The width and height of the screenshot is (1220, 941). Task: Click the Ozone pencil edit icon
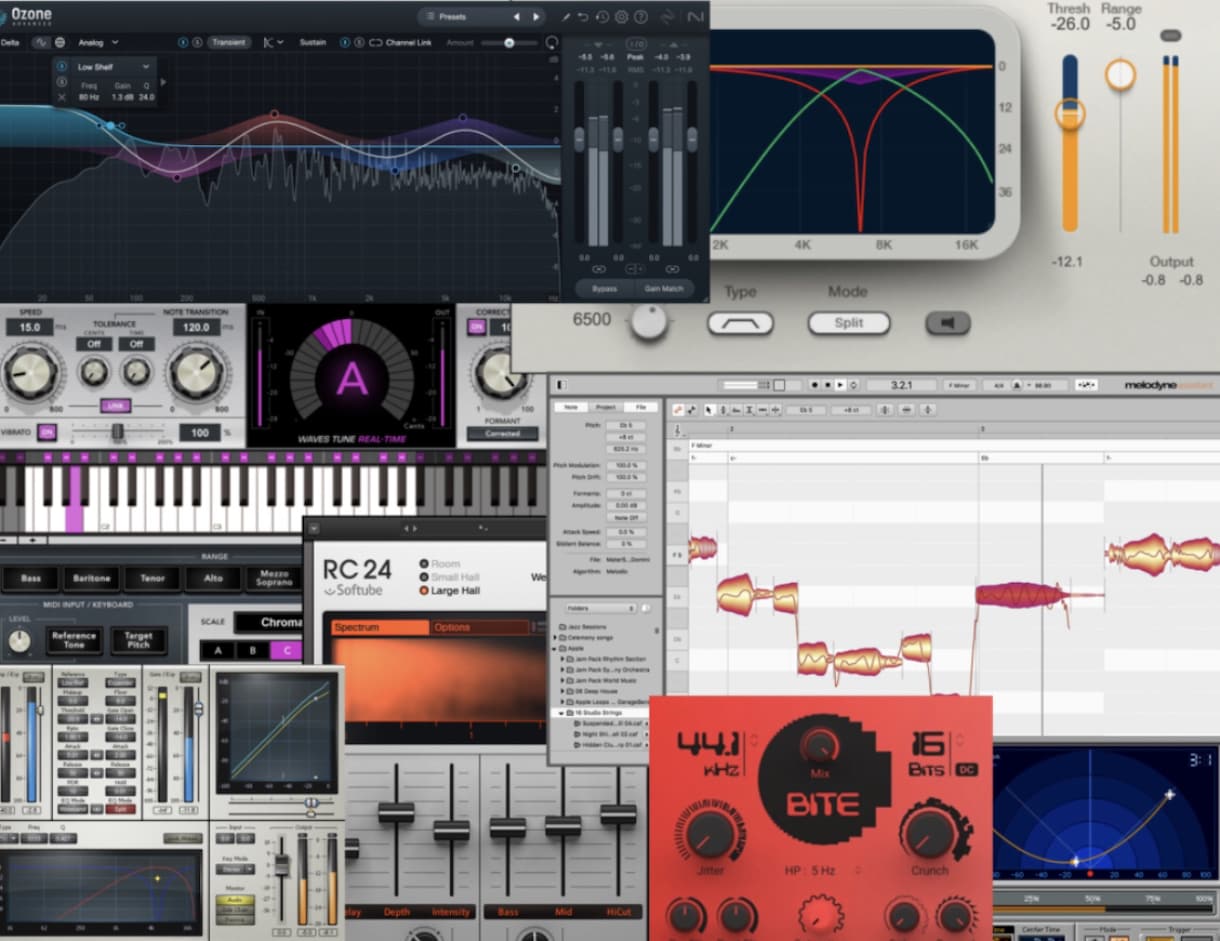click(565, 17)
